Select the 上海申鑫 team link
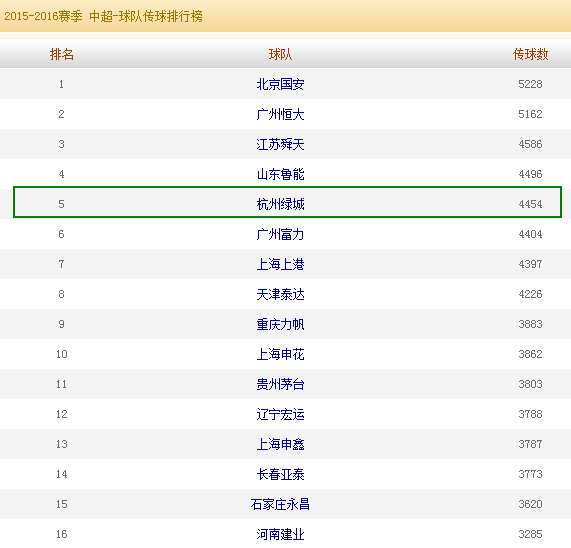 (280, 444)
